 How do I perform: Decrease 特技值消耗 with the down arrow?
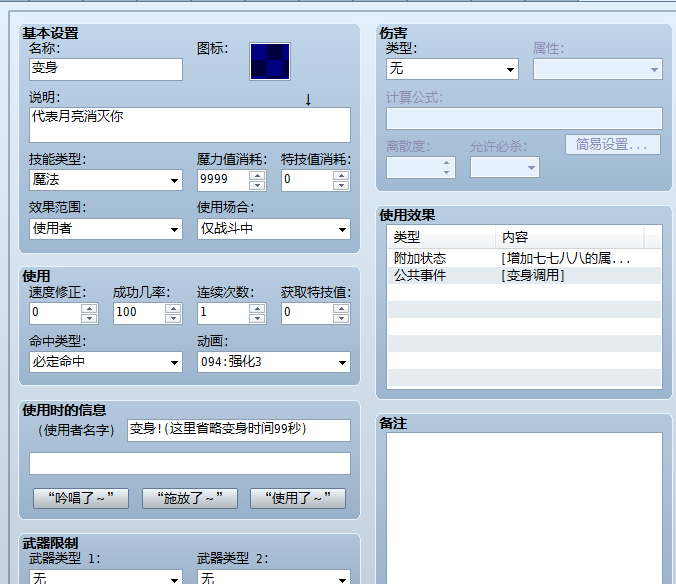coord(341,185)
